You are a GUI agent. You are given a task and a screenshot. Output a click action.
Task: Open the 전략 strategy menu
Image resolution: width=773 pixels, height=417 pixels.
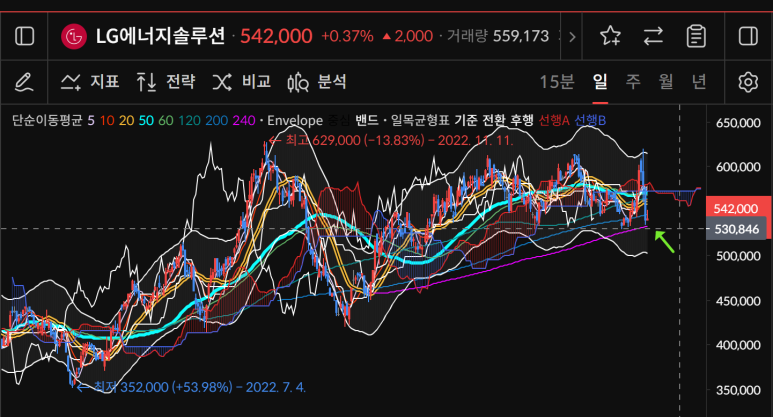(x=166, y=82)
